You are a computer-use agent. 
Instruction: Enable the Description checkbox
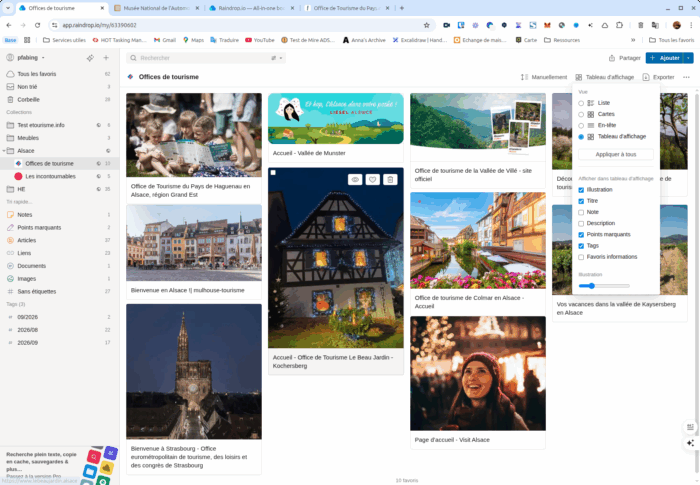coord(582,223)
